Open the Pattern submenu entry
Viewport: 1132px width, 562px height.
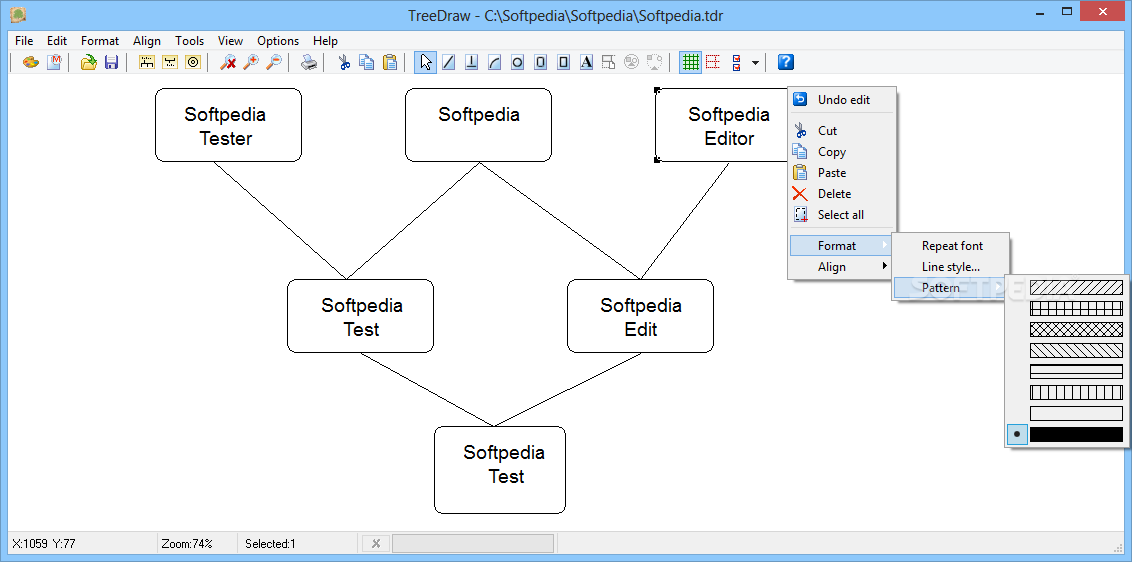coord(951,288)
